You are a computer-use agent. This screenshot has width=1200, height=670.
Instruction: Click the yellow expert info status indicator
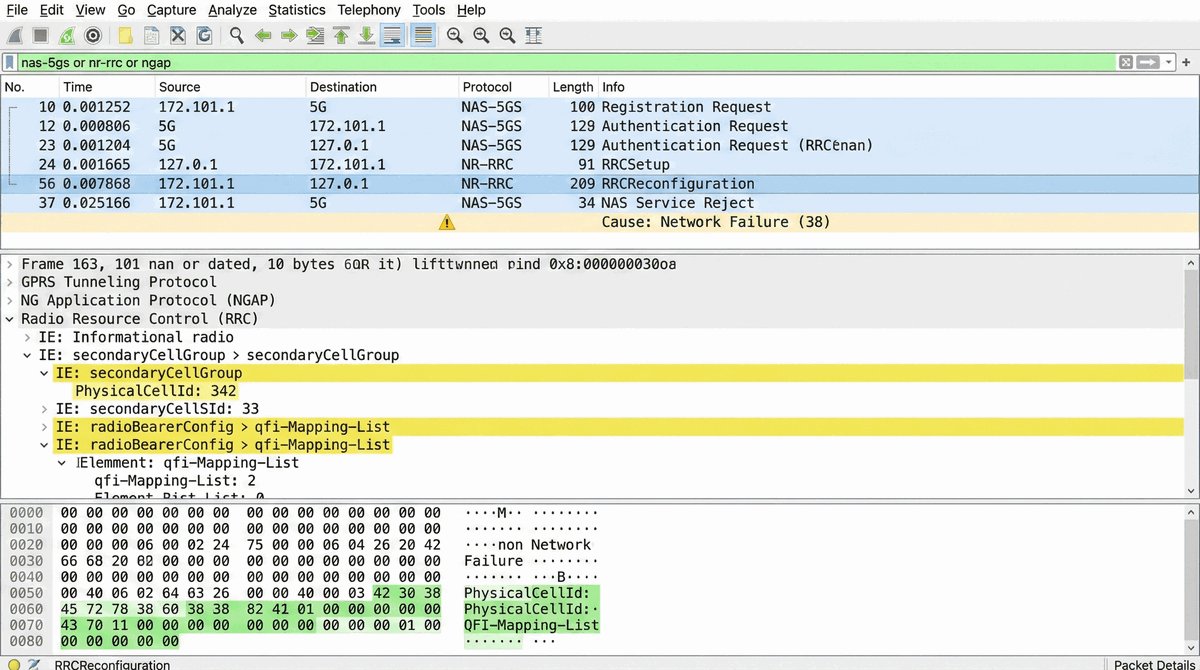(x=14, y=664)
